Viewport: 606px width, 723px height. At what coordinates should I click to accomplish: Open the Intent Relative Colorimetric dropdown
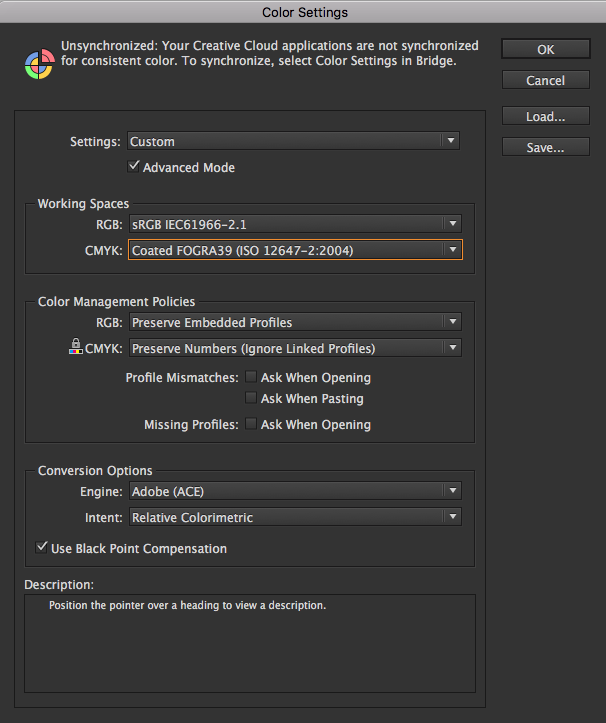pyautogui.click(x=295, y=516)
